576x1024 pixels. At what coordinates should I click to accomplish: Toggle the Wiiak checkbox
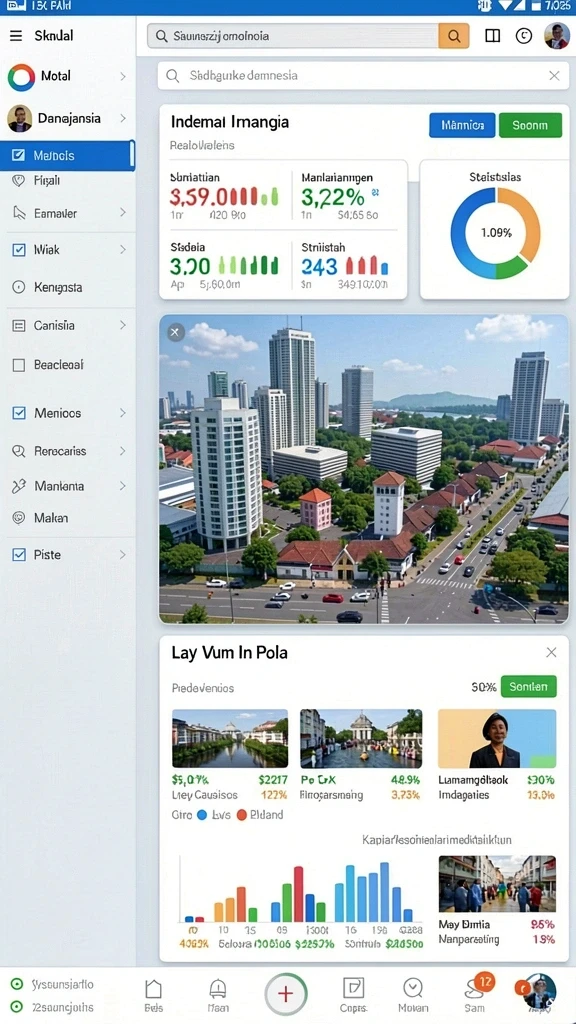19,249
